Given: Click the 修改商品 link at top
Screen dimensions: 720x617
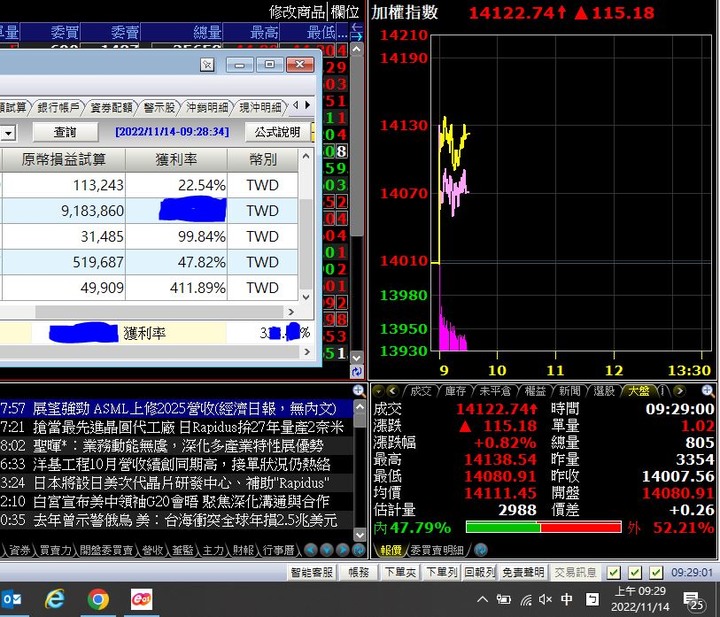Looking at the screenshot, I should click(x=297, y=11).
